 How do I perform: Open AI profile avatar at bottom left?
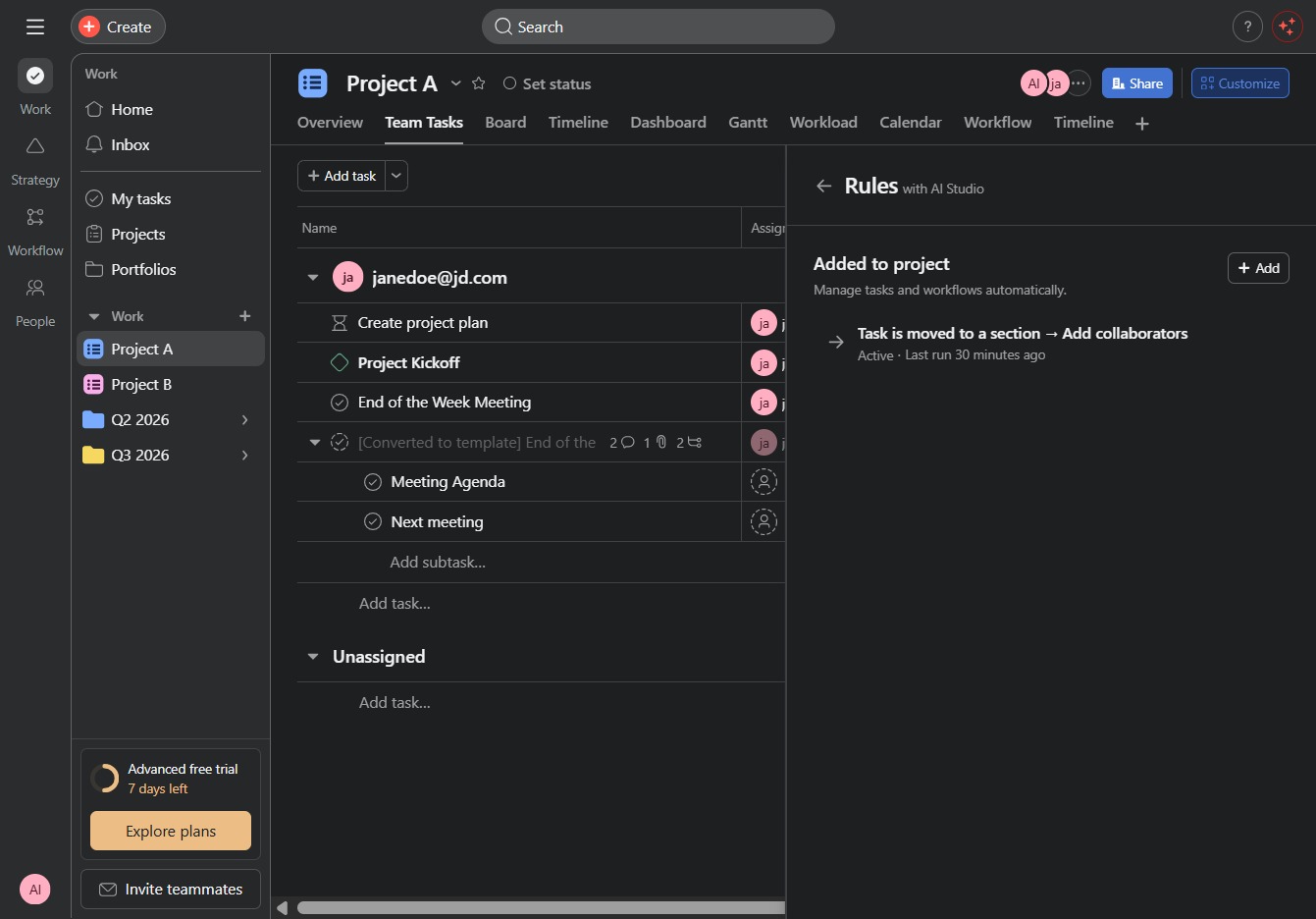pyautogui.click(x=35, y=890)
